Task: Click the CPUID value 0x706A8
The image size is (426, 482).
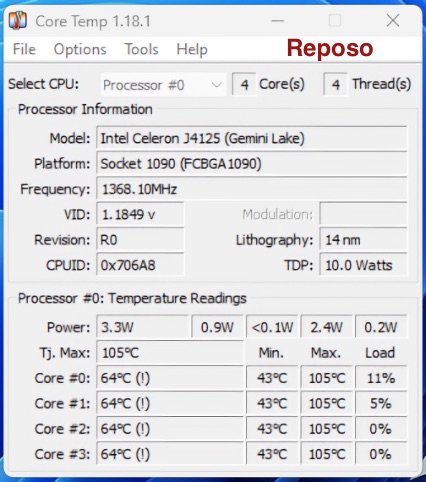Action: 140,265
